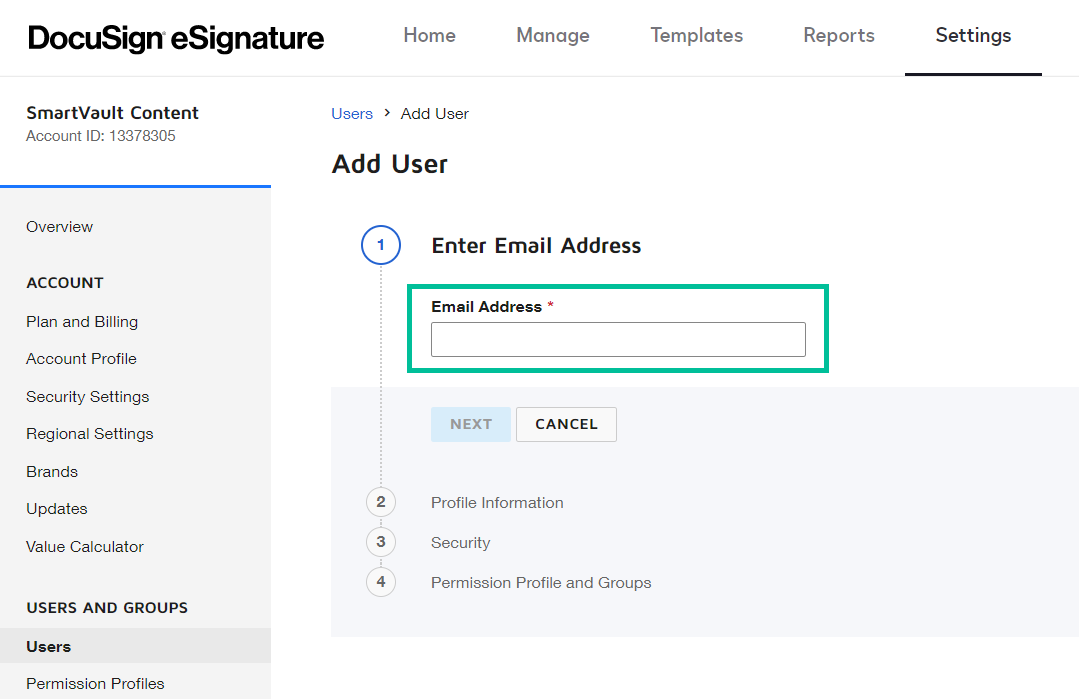The width and height of the screenshot is (1079, 699).
Task: Open Permission Profiles in sidebar
Action: pyautogui.click(x=95, y=684)
